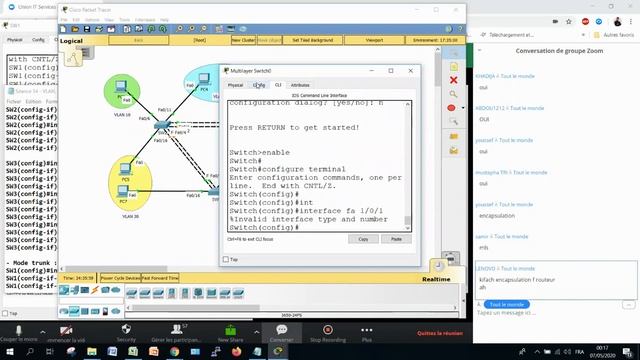
Task: Click the workspace horizontal scrollbar thumb
Action: point(116,269)
